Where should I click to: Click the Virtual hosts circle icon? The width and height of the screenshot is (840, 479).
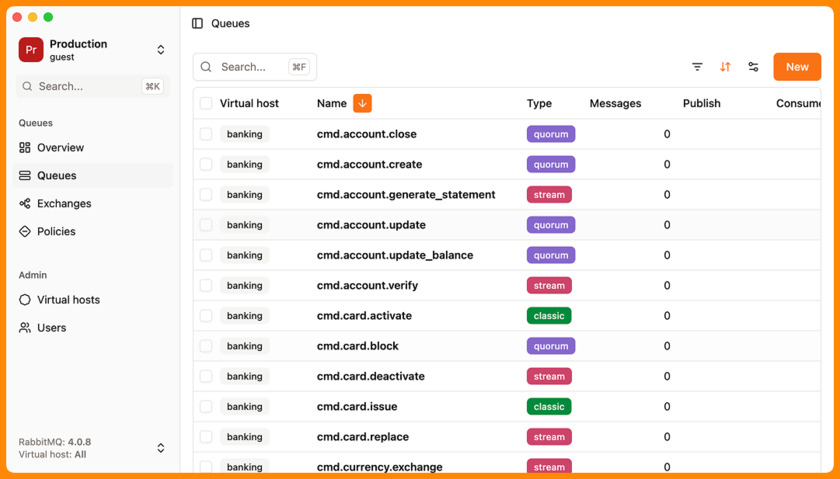tap(25, 300)
